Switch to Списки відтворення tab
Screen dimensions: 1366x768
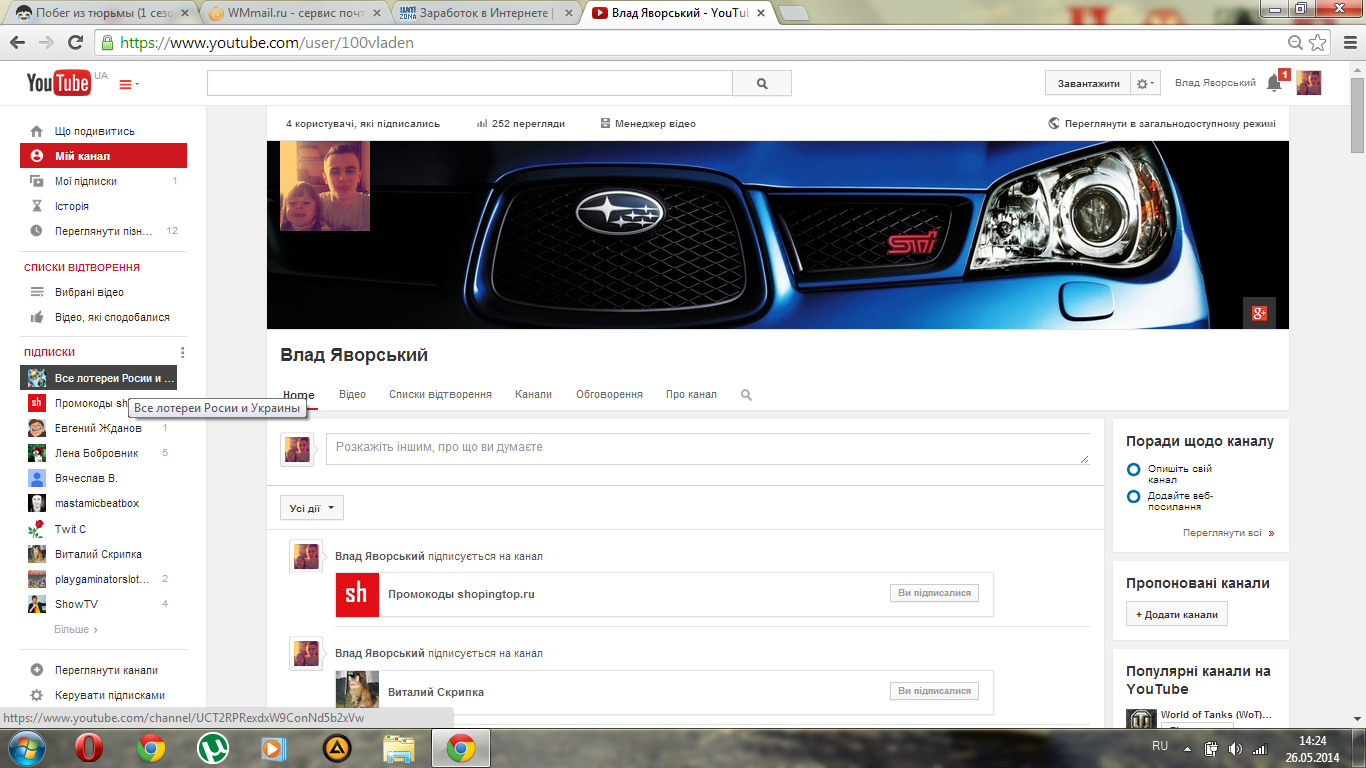tap(440, 394)
